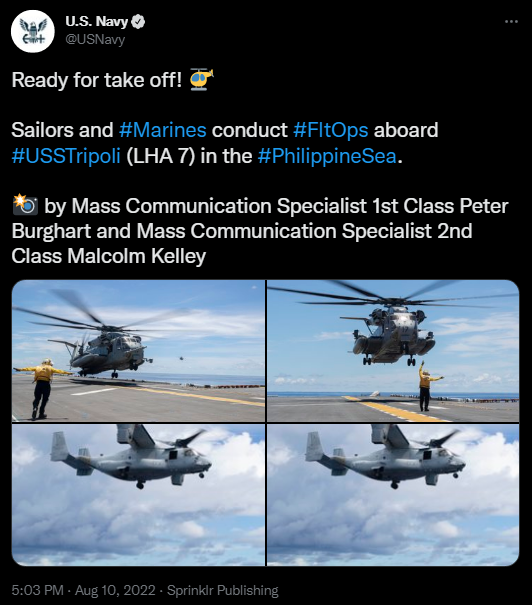
Task: Click the U.S. Navy display name
Action: pyautogui.click(x=96, y=22)
